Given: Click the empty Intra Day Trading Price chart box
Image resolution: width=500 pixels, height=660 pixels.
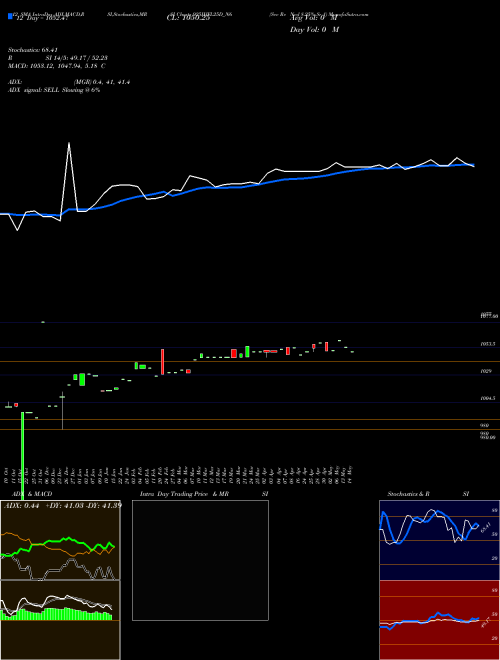Looking at the screenshot, I should (x=200, y=560).
